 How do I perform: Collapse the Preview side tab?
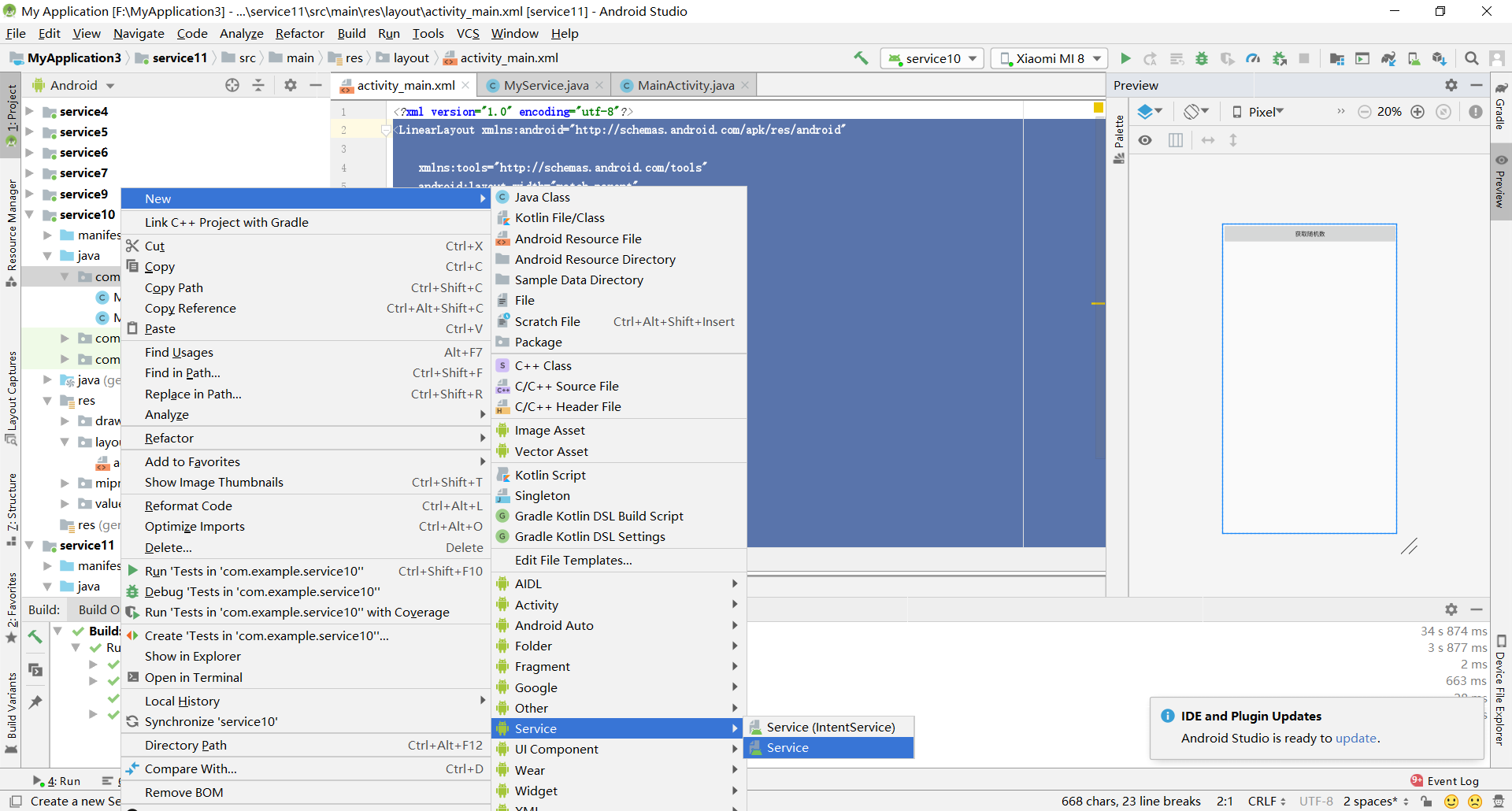click(x=1501, y=180)
